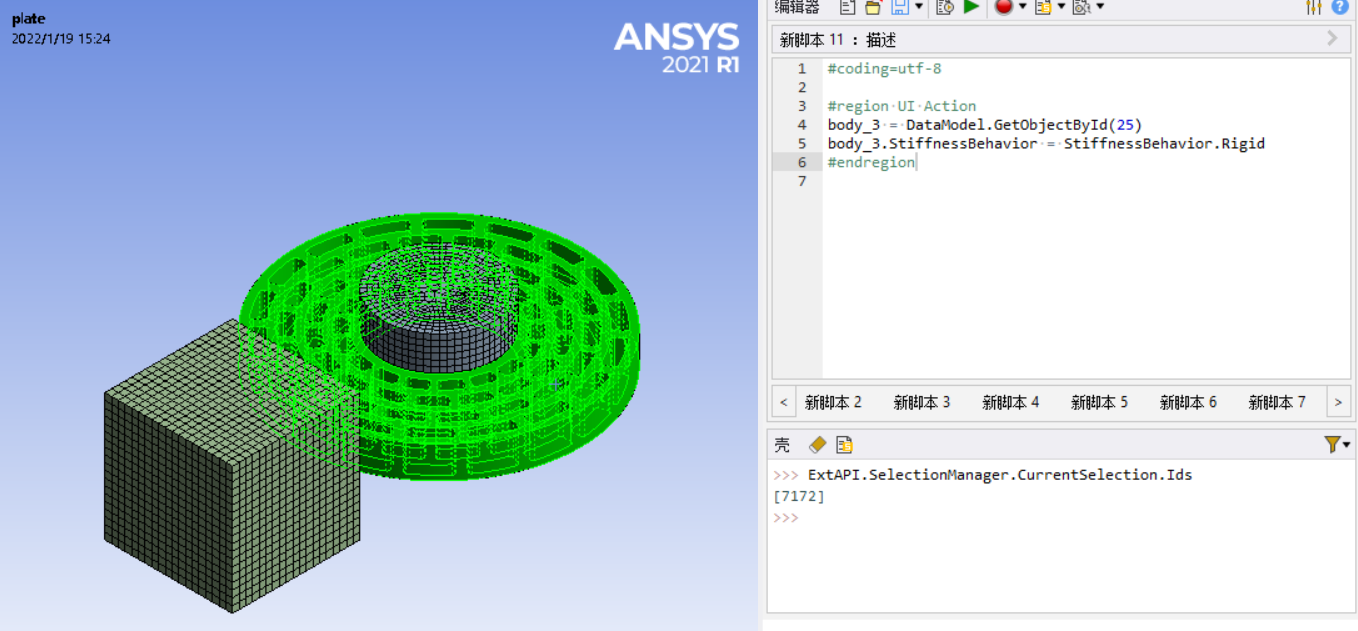Run the script with the green play button
This screenshot has height=631, width=1358.
click(x=971, y=7)
